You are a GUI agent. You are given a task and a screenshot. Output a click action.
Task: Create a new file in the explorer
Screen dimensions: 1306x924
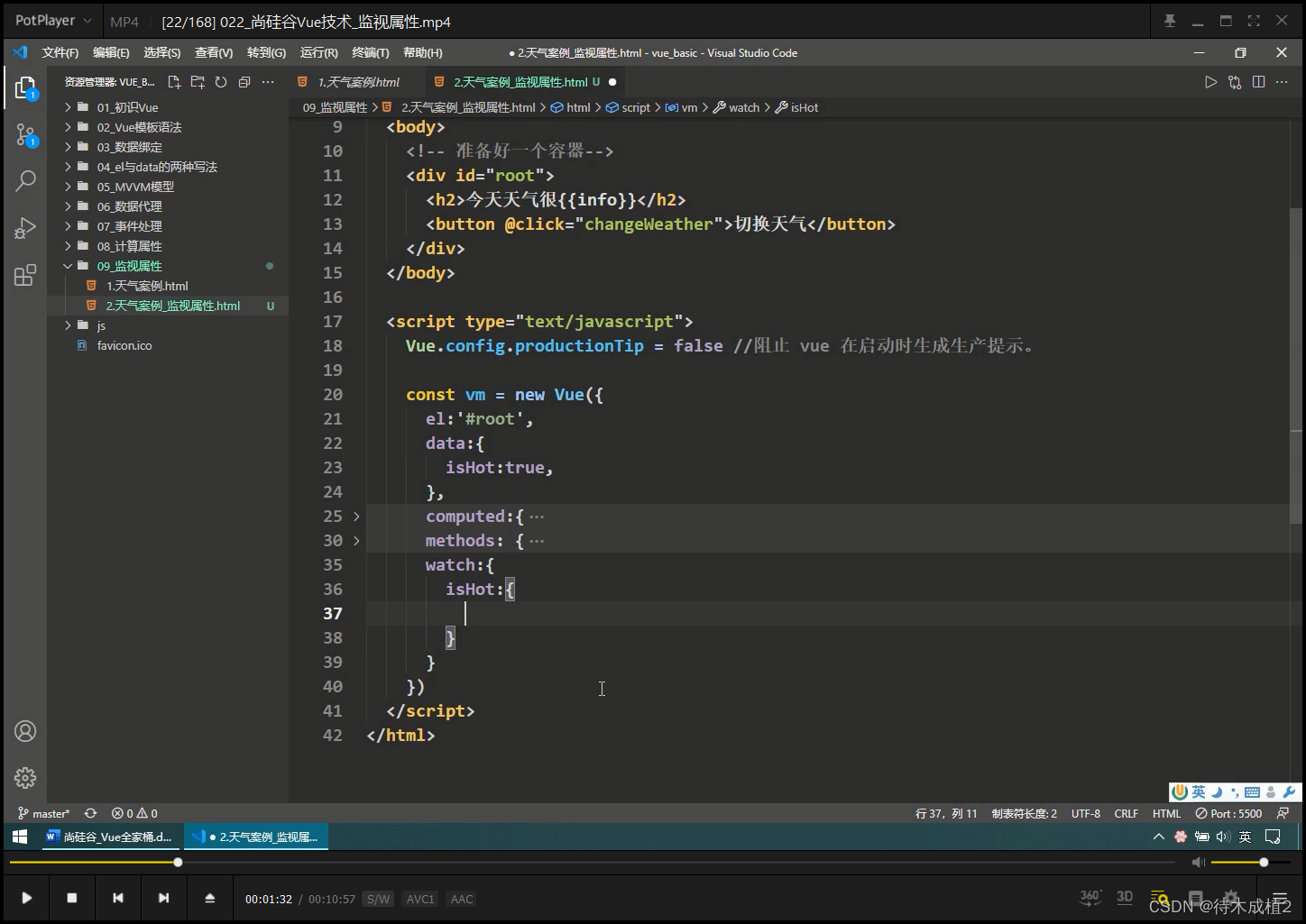(x=174, y=82)
